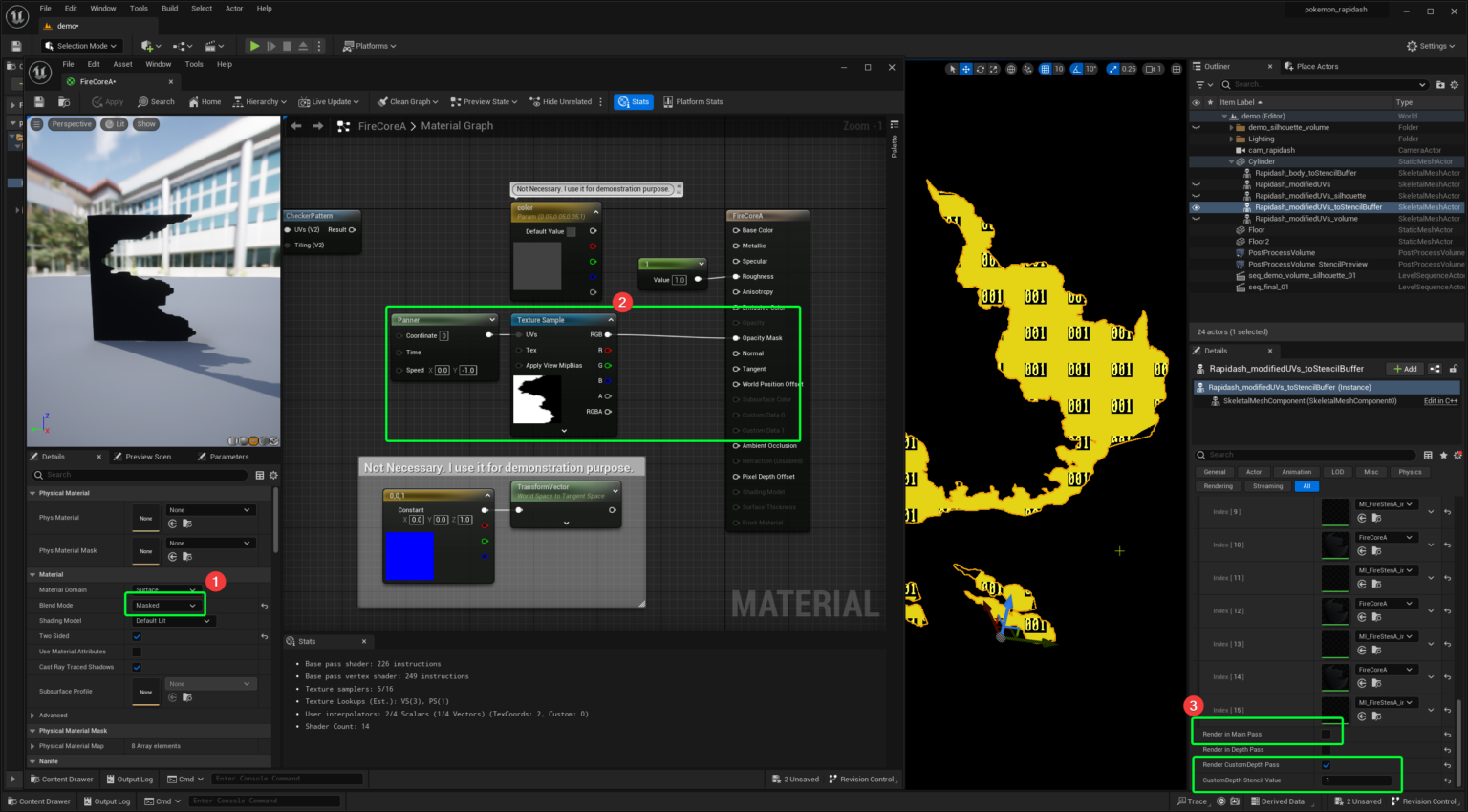Screen dimensions: 1468x812
Task: Click the Add button in Details panel
Action: (1404, 369)
